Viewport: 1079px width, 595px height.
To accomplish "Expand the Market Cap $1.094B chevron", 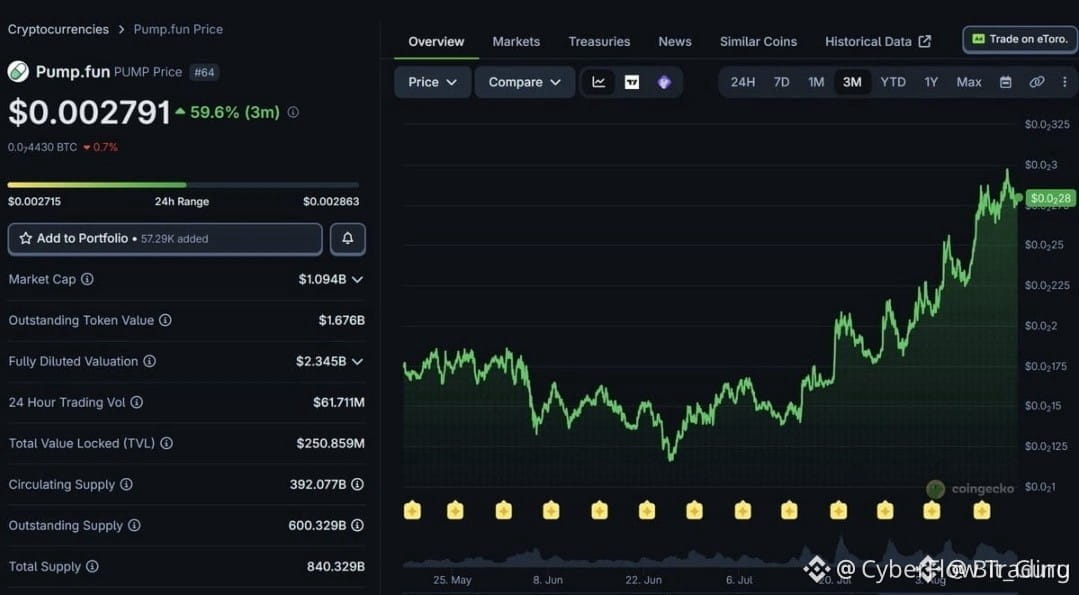I will point(357,279).
